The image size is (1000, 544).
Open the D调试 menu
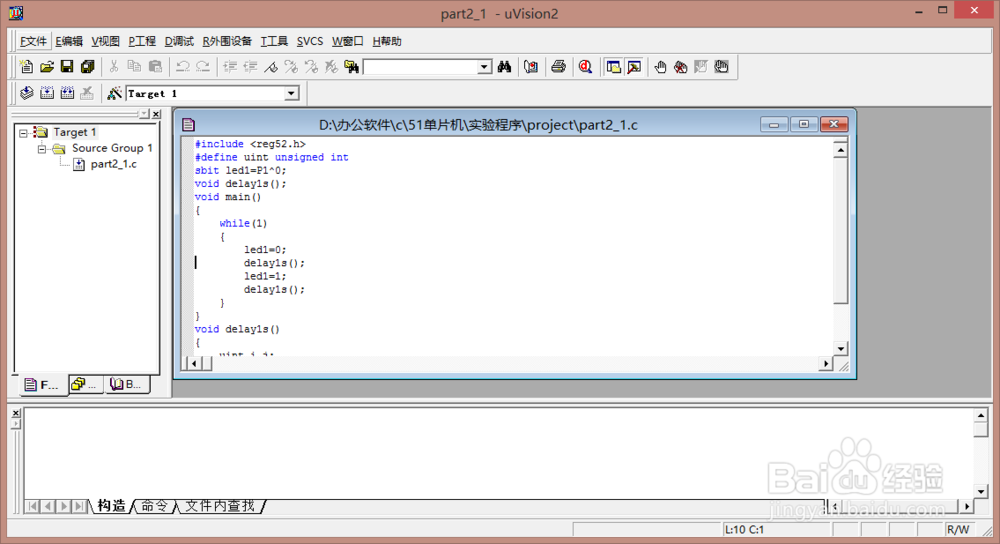pos(179,41)
